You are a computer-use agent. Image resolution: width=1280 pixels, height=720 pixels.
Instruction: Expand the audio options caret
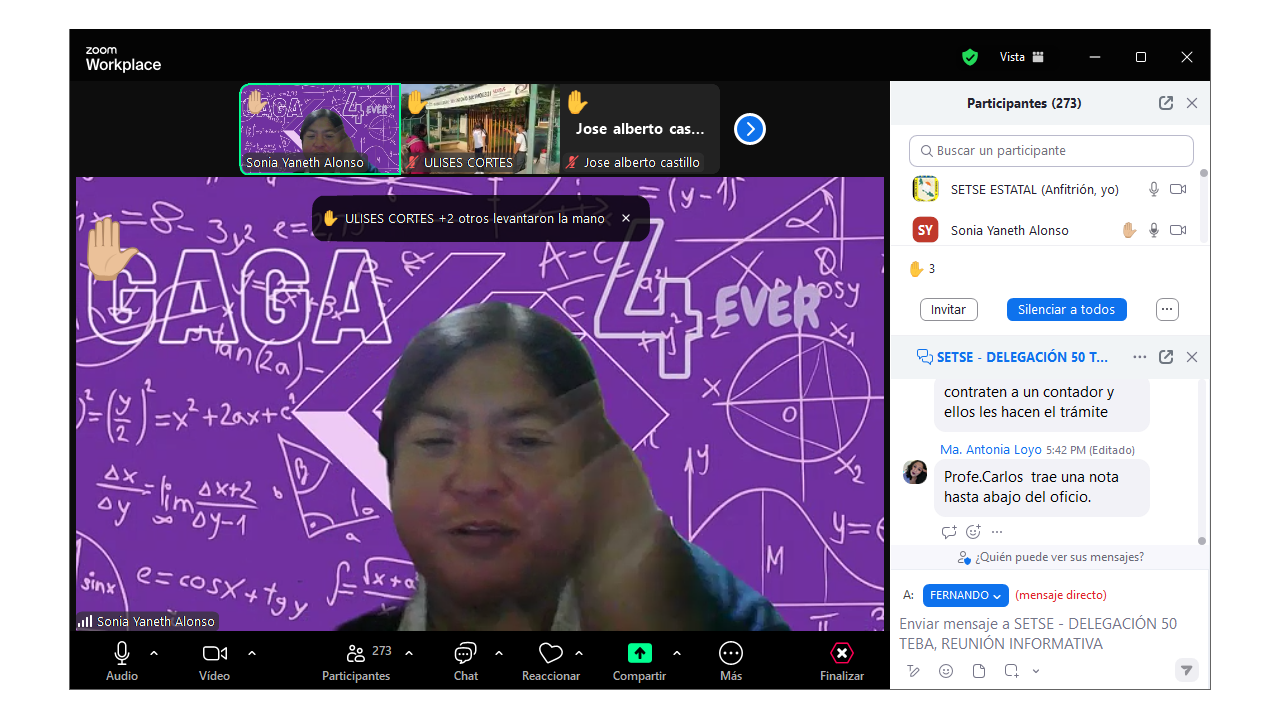click(x=154, y=653)
